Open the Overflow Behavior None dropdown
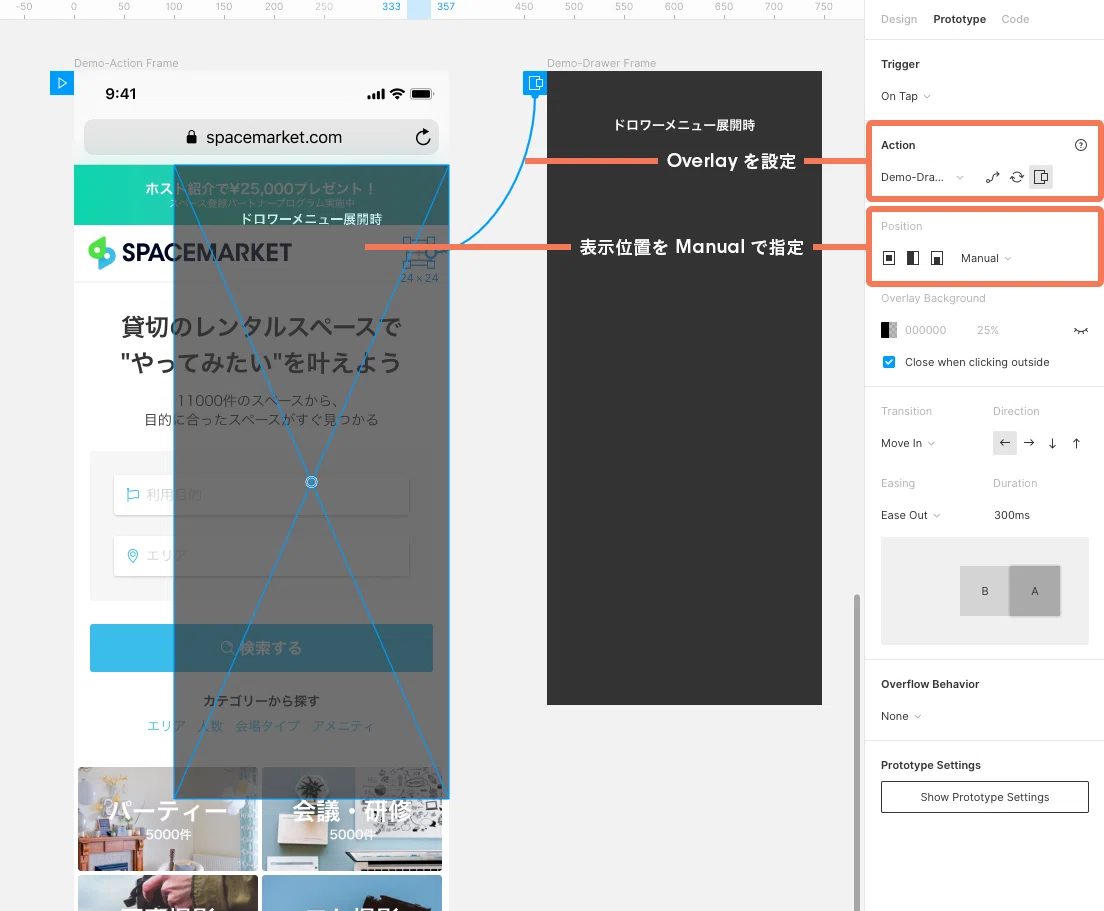 (901, 716)
